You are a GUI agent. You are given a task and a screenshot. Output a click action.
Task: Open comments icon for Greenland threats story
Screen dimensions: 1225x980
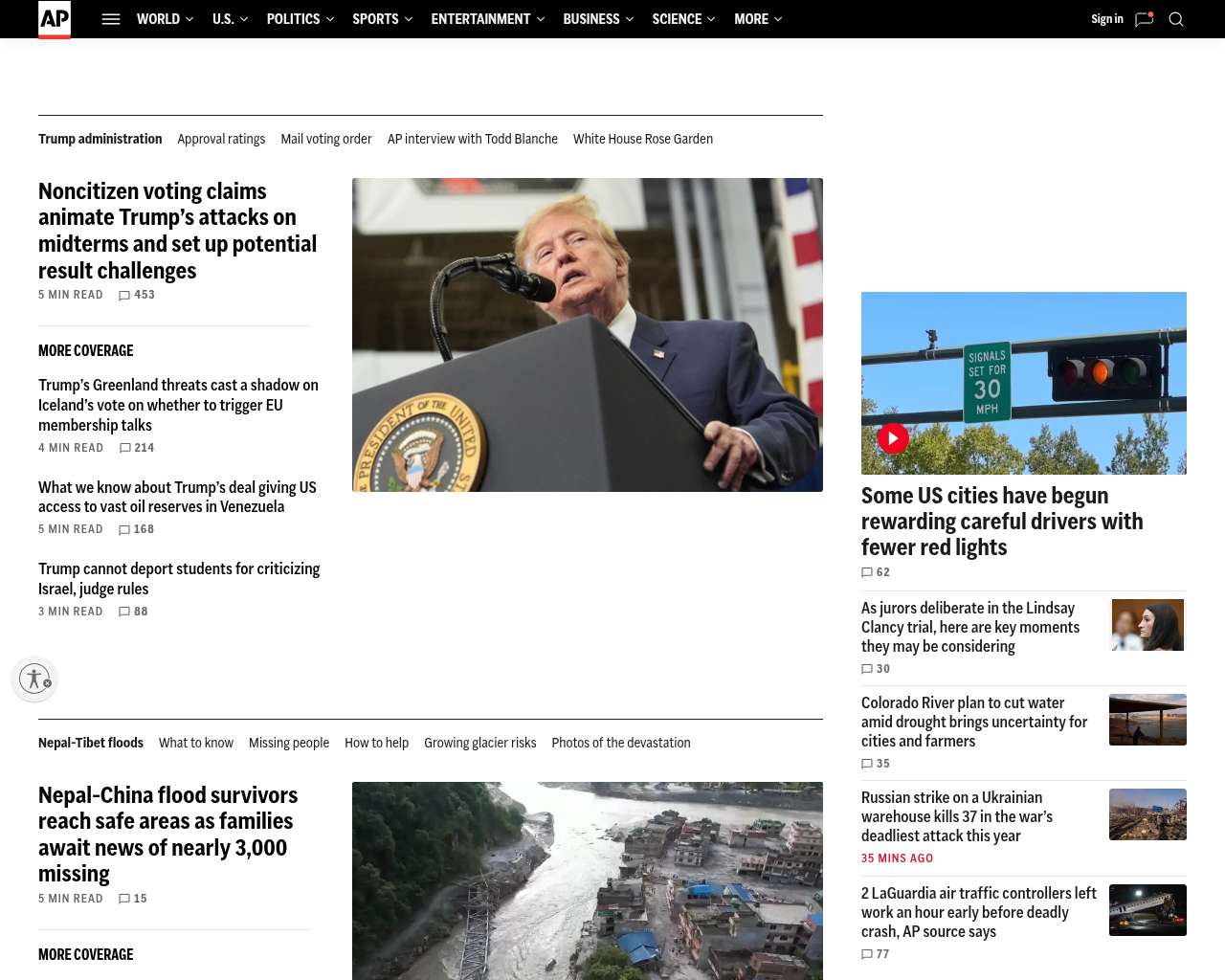point(125,448)
